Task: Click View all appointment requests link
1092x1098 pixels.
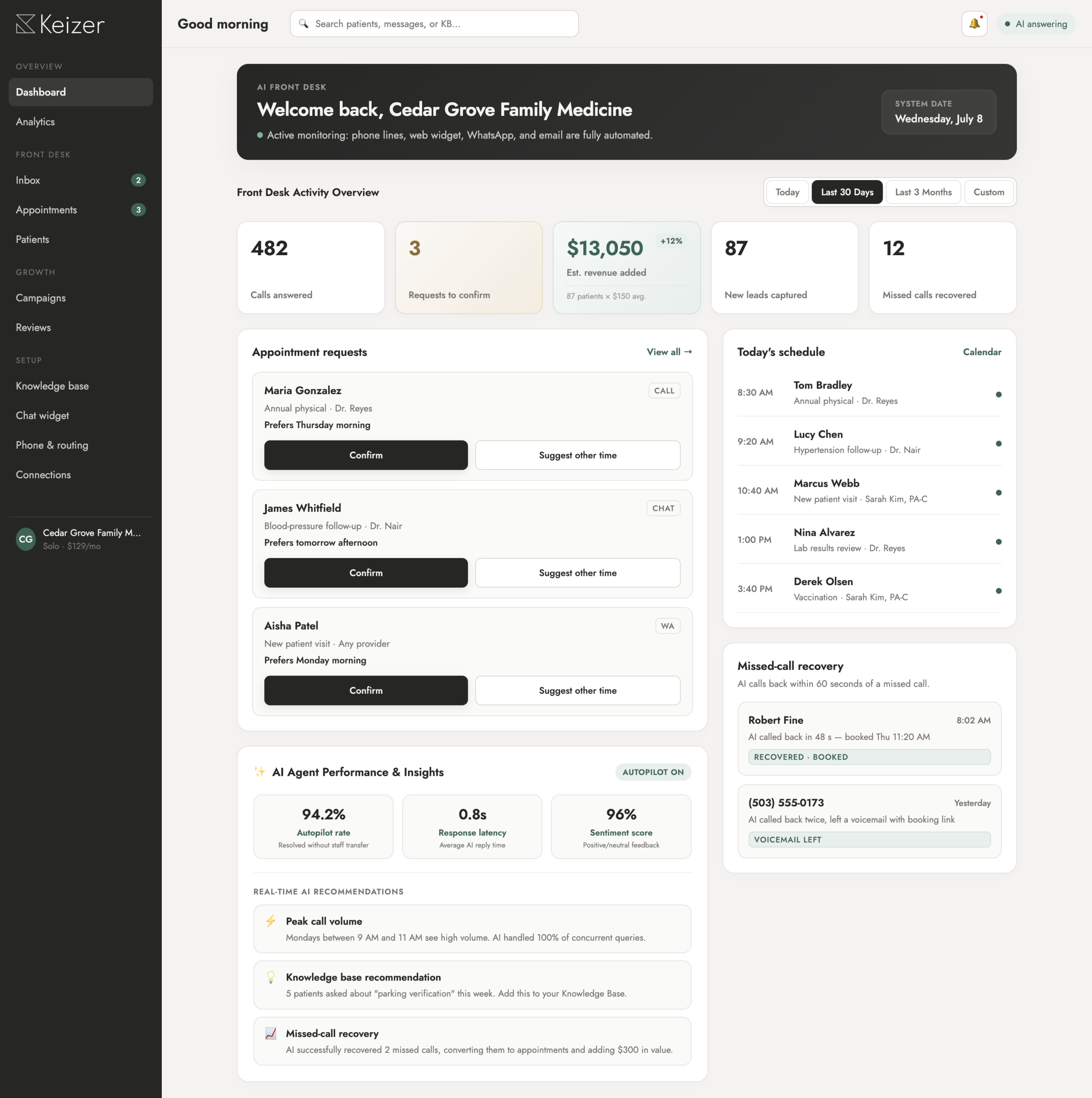Action: tap(669, 352)
